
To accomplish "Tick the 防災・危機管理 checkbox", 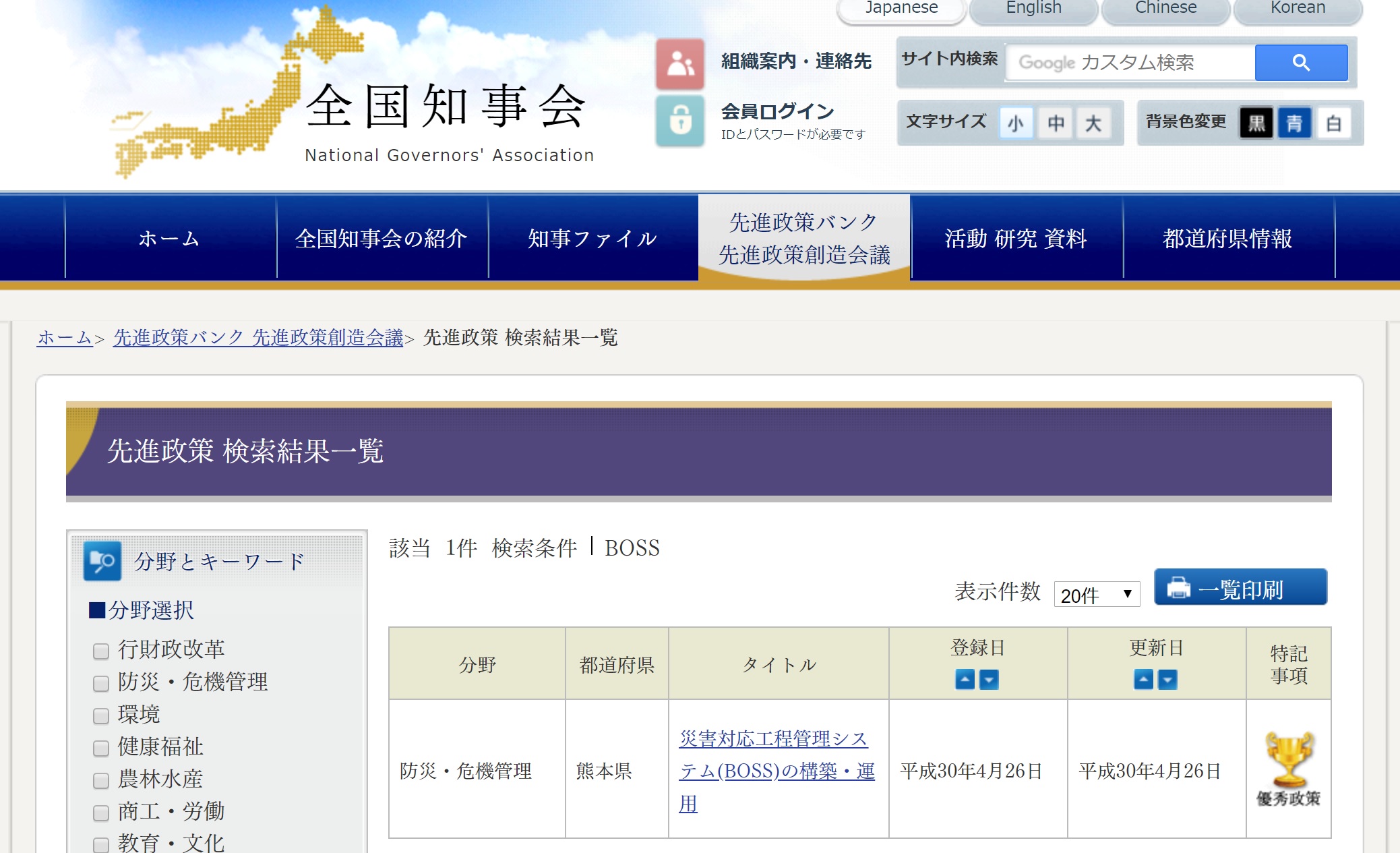I will click(101, 683).
